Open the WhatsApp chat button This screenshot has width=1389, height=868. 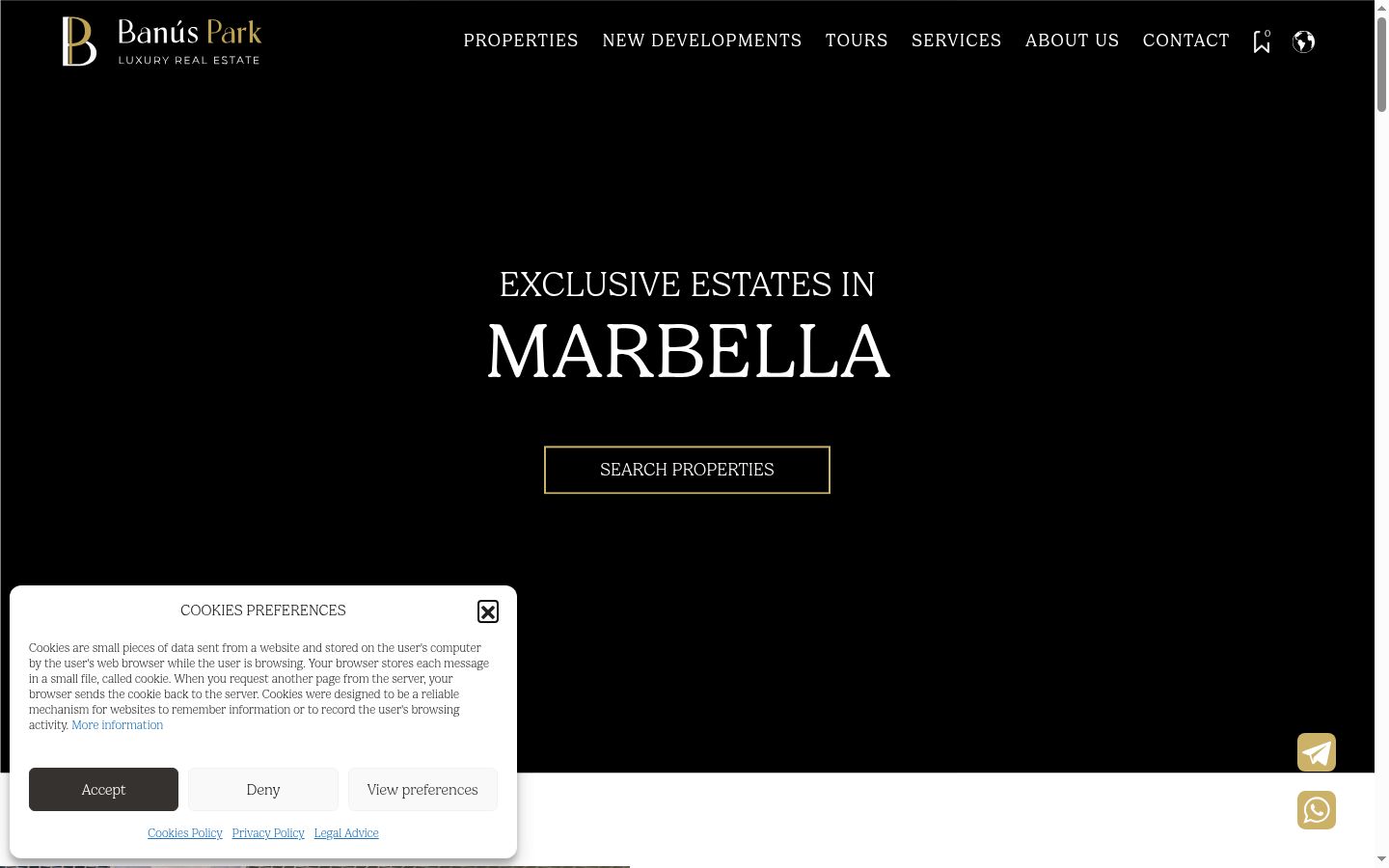pyautogui.click(x=1317, y=810)
